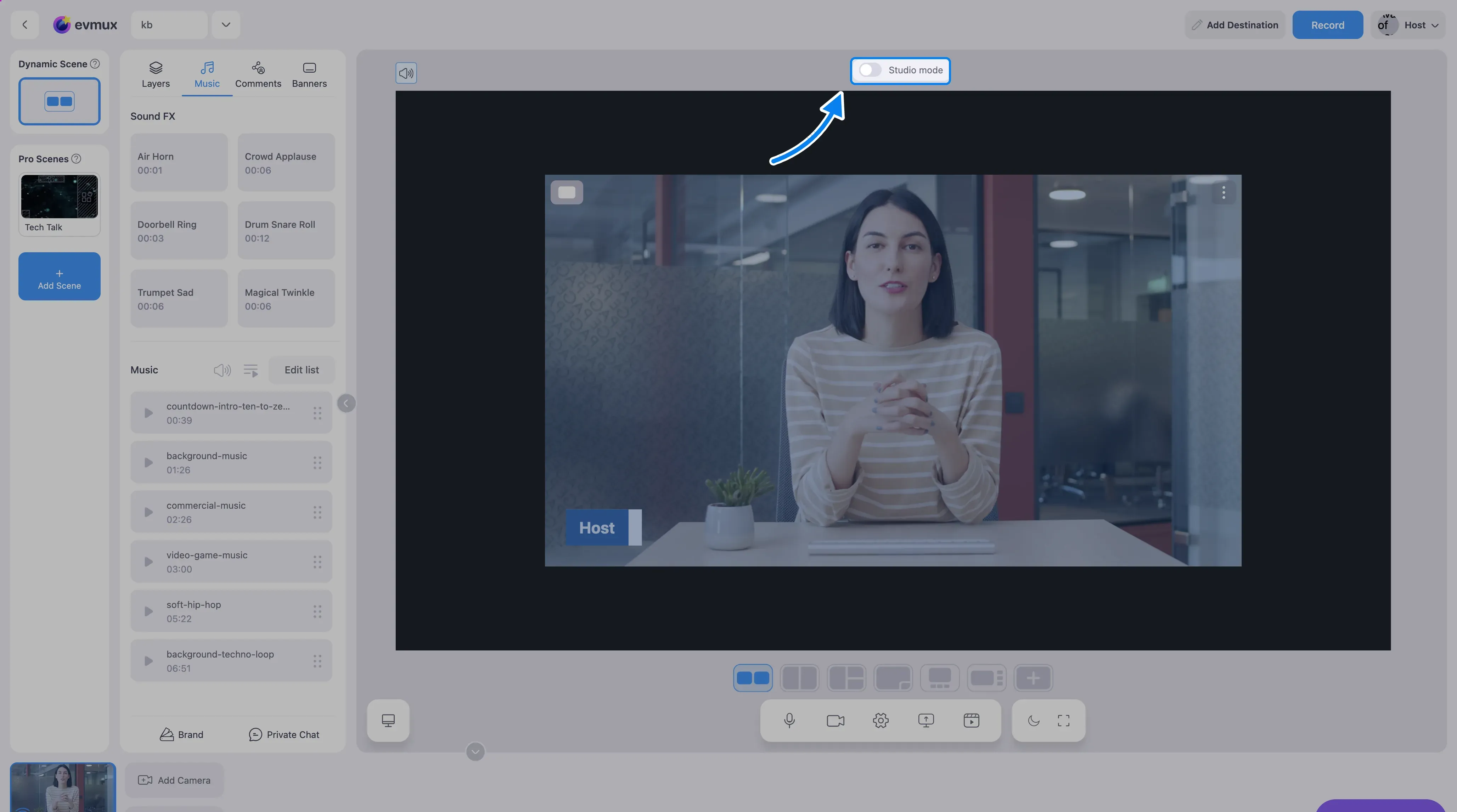
Task: Select the one-large-two-small layout
Action: [x=846, y=678]
